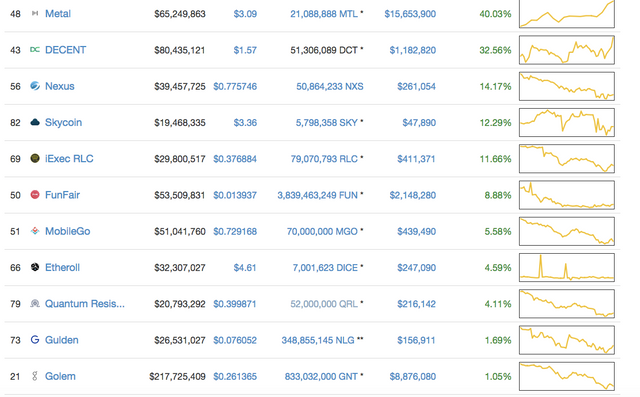
Task: Click iExec RLC price $0.376884
Action: click(x=235, y=159)
